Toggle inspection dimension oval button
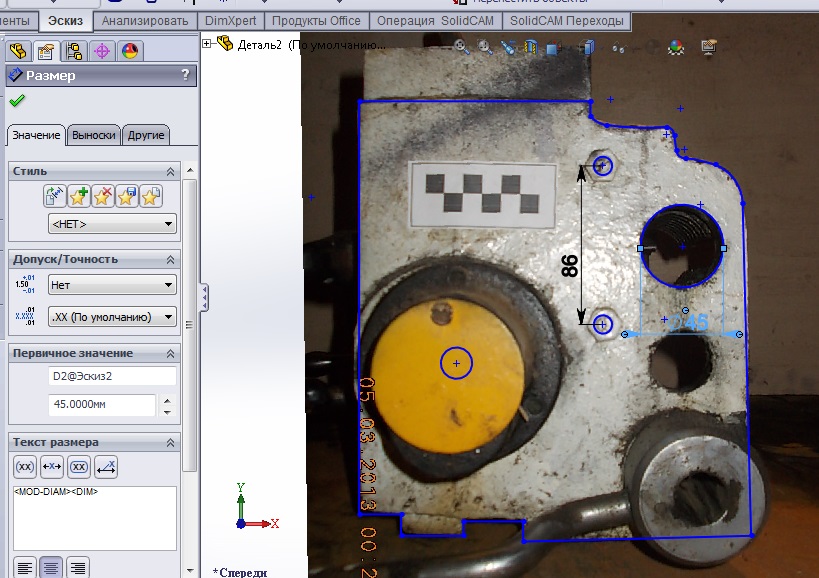Image resolution: width=819 pixels, height=578 pixels. pyautogui.click(x=79, y=466)
